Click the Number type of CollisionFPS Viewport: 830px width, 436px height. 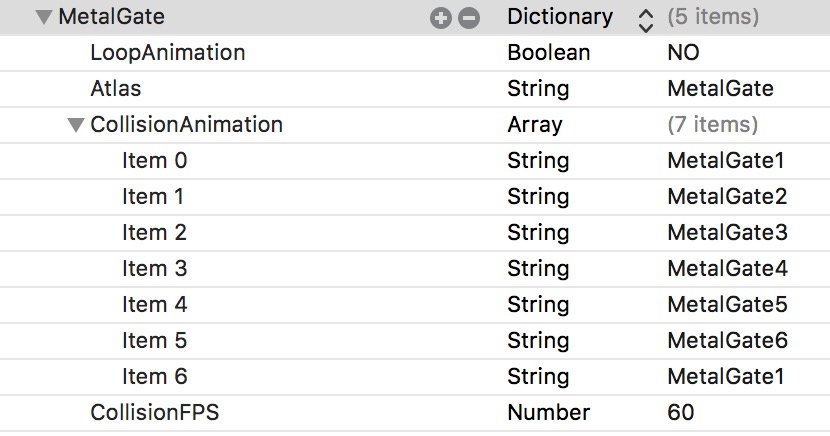pos(548,413)
